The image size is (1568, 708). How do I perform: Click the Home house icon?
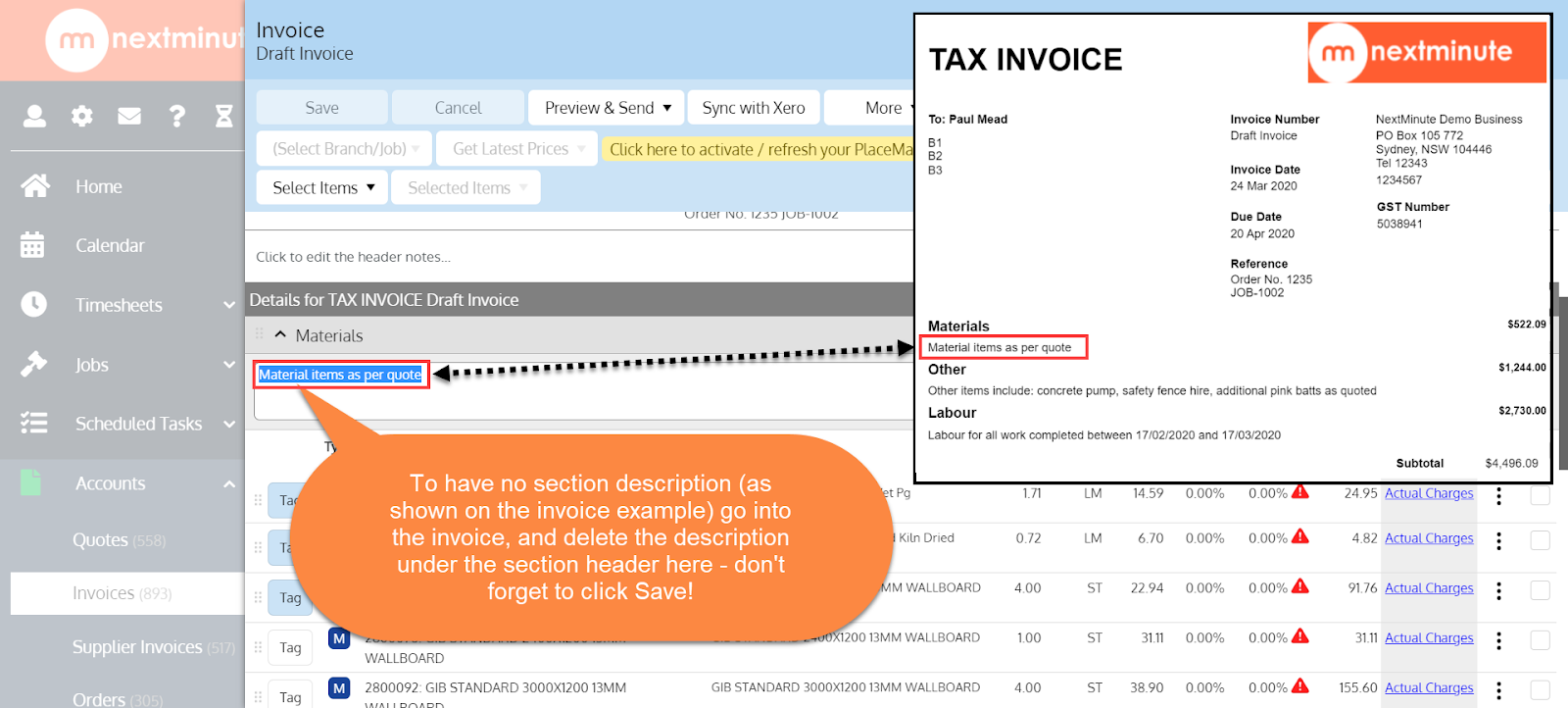click(x=35, y=186)
